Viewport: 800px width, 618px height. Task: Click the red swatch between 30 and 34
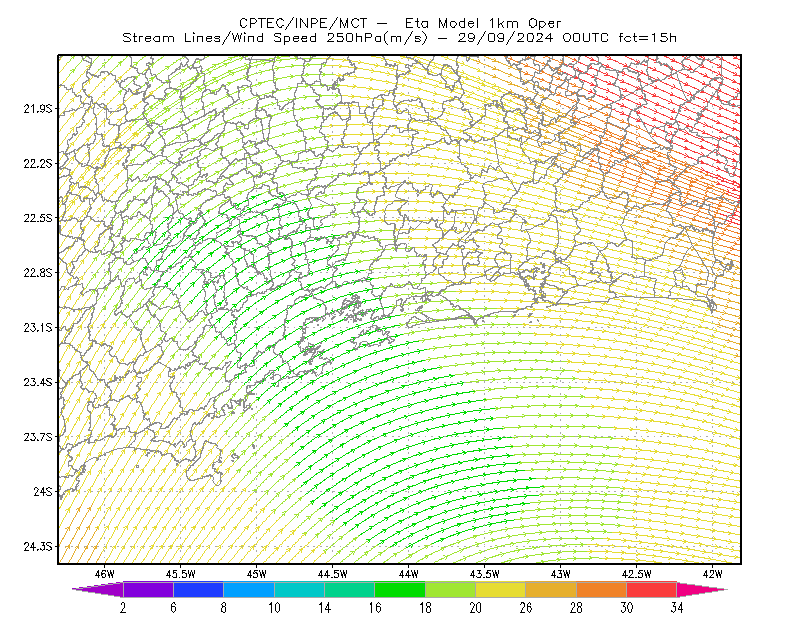pyautogui.click(x=652, y=589)
